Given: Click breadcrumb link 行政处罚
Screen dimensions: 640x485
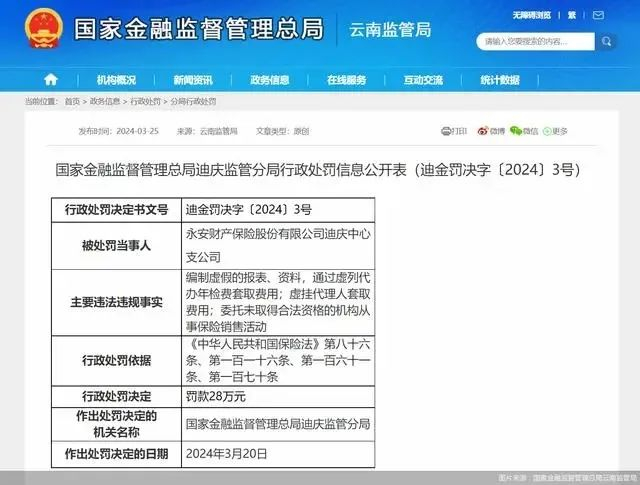Looking at the screenshot, I should [145, 101].
